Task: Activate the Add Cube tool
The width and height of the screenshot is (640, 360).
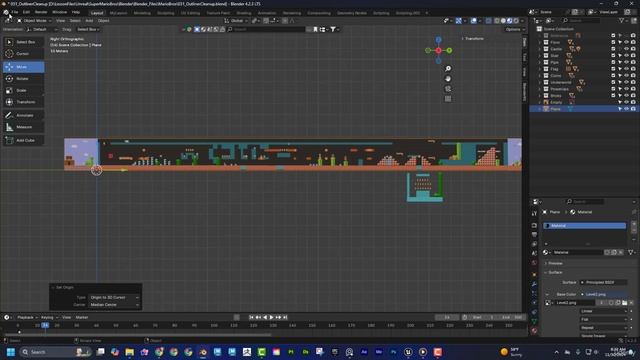Action: click(x=23, y=140)
